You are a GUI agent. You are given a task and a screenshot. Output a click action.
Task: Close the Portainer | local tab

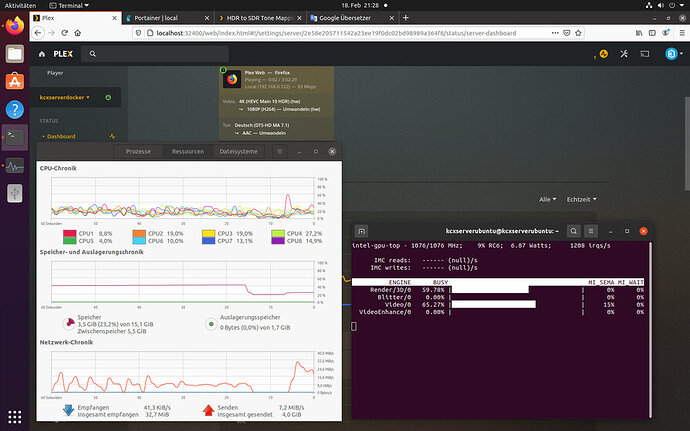[x=207, y=18]
